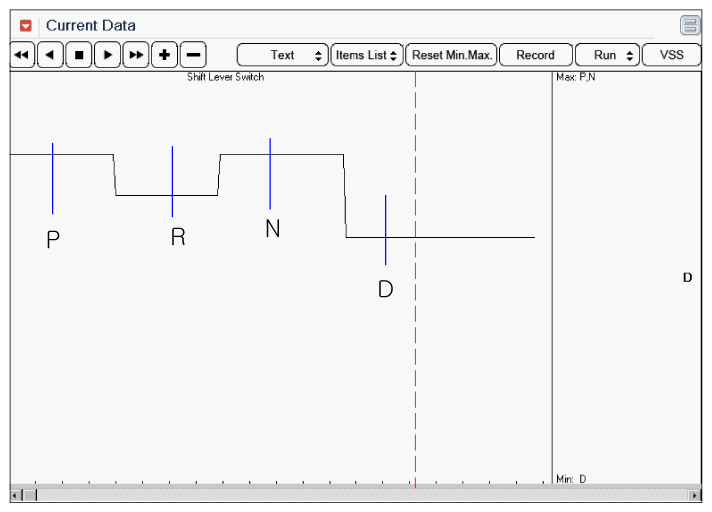This screenshot has width=712, height=512.
Task: Zoom in with the plus button
Action: (x=165, y=55)
